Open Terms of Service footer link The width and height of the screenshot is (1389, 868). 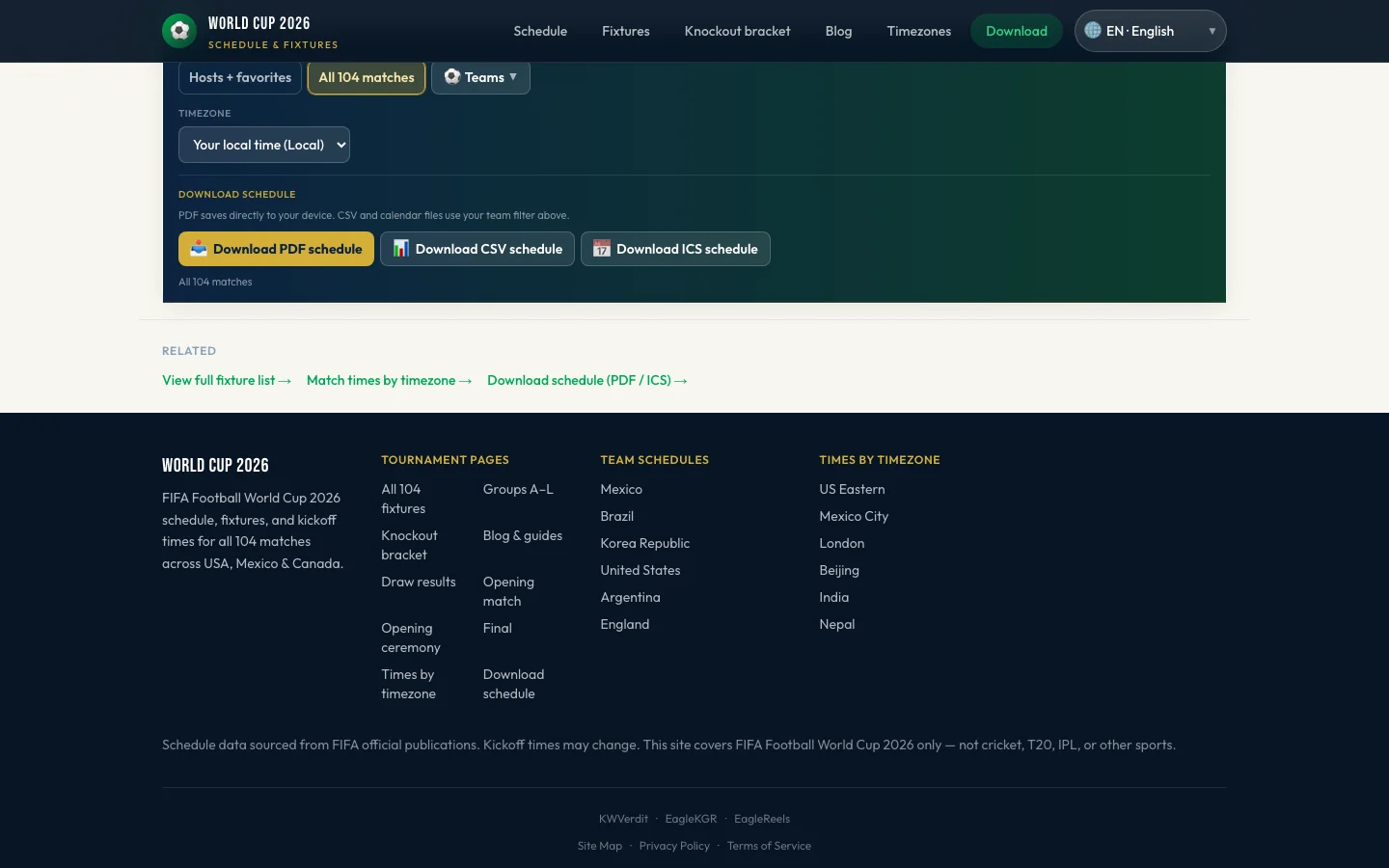coord(769,846)
